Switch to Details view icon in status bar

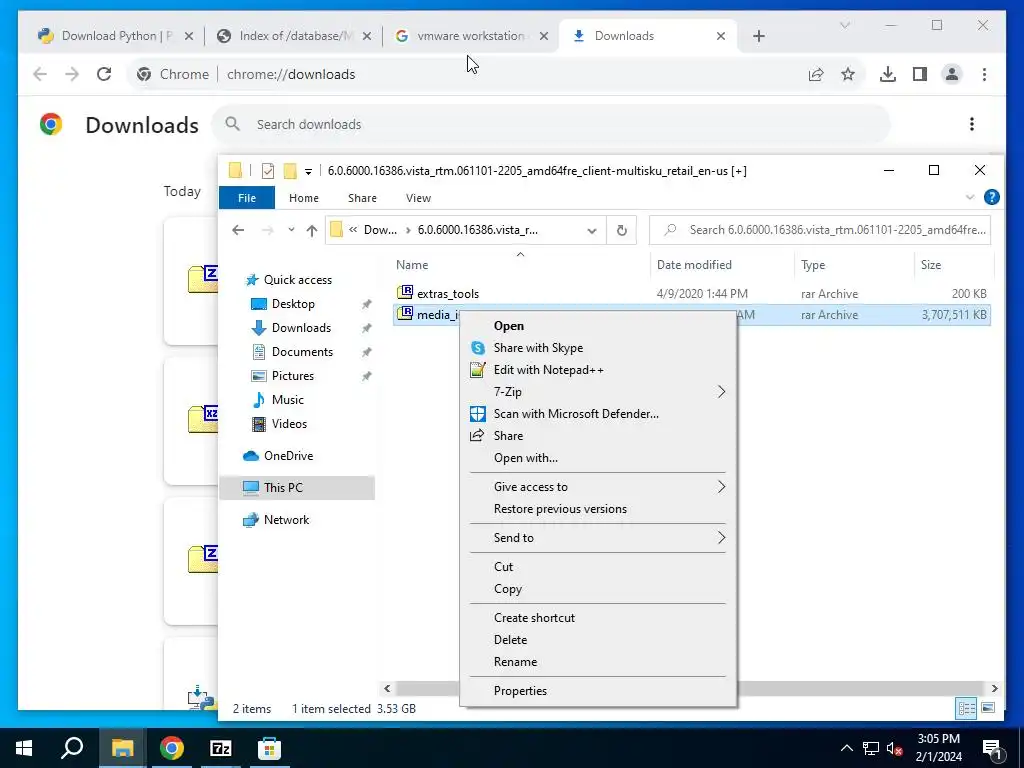(967, 708)
